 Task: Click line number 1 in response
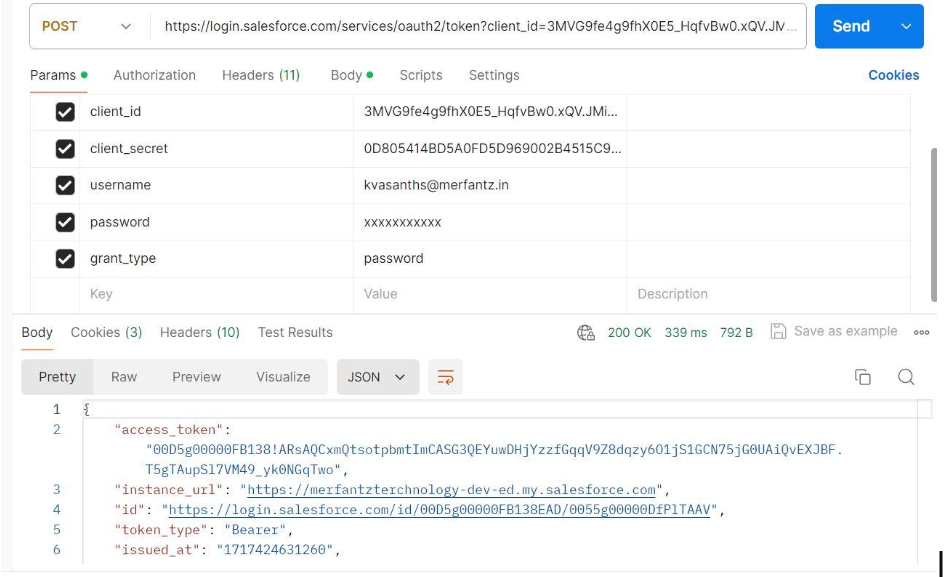coord(56,409)
